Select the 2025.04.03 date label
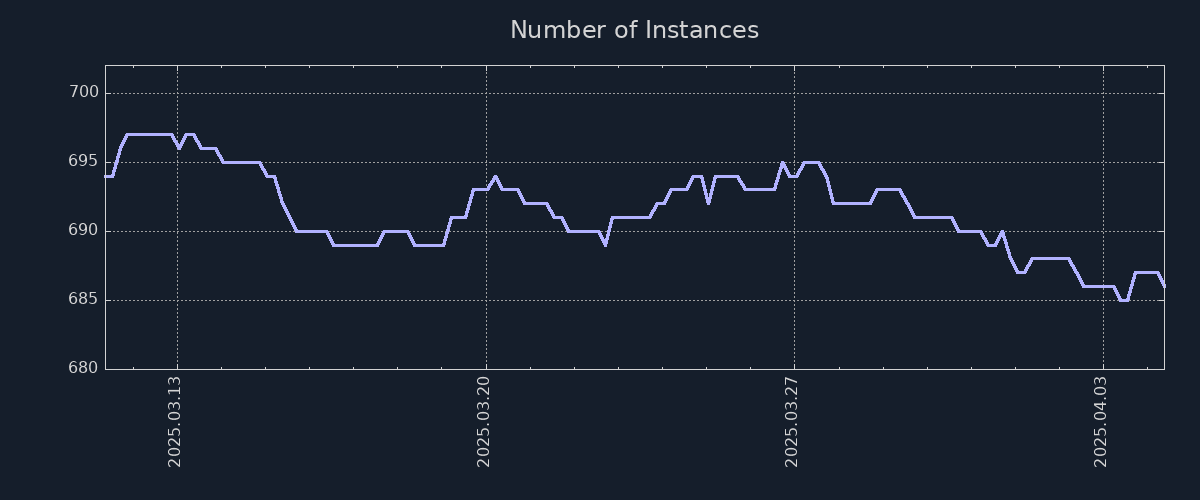The width and height of the screenshot is (1200, 500). pyautogui.click(x=1101, y=421)
